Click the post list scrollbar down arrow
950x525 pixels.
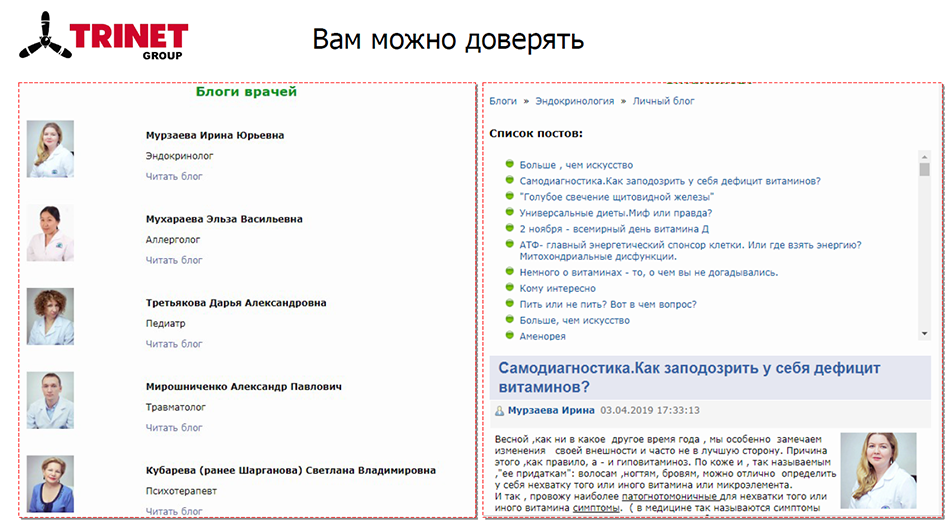click(925, 334)
